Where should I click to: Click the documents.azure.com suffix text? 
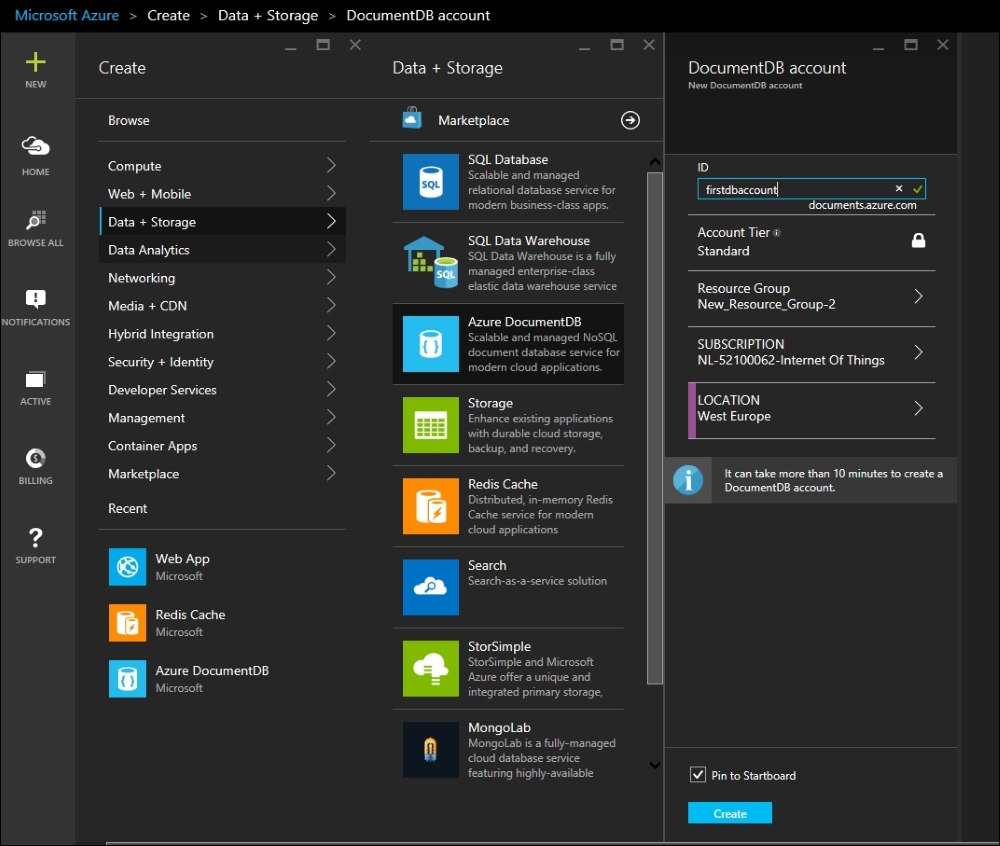coord(862,205)
